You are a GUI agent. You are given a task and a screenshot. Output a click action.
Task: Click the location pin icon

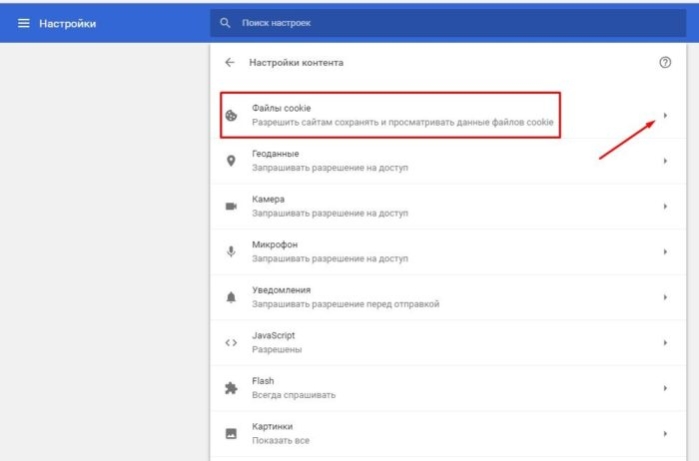coord(231,161)
